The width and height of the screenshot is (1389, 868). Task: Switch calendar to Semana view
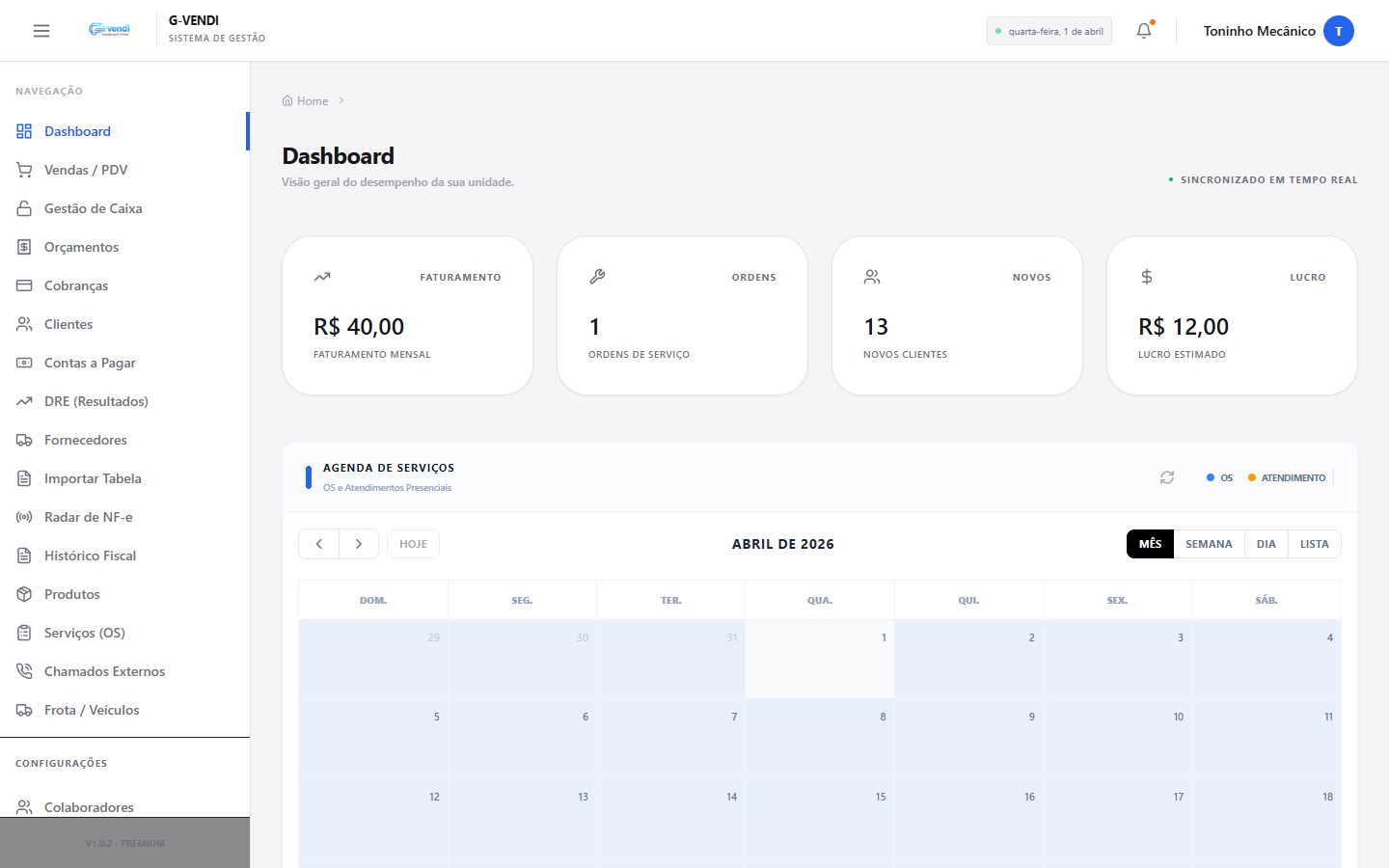1209,544
